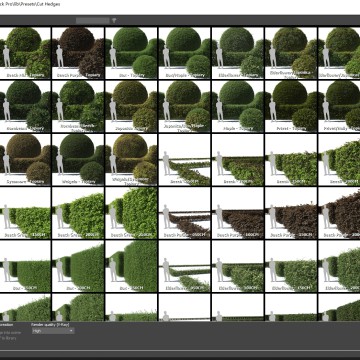Select the Box 250CM tall hedge
360x360 pixels.
131,266
